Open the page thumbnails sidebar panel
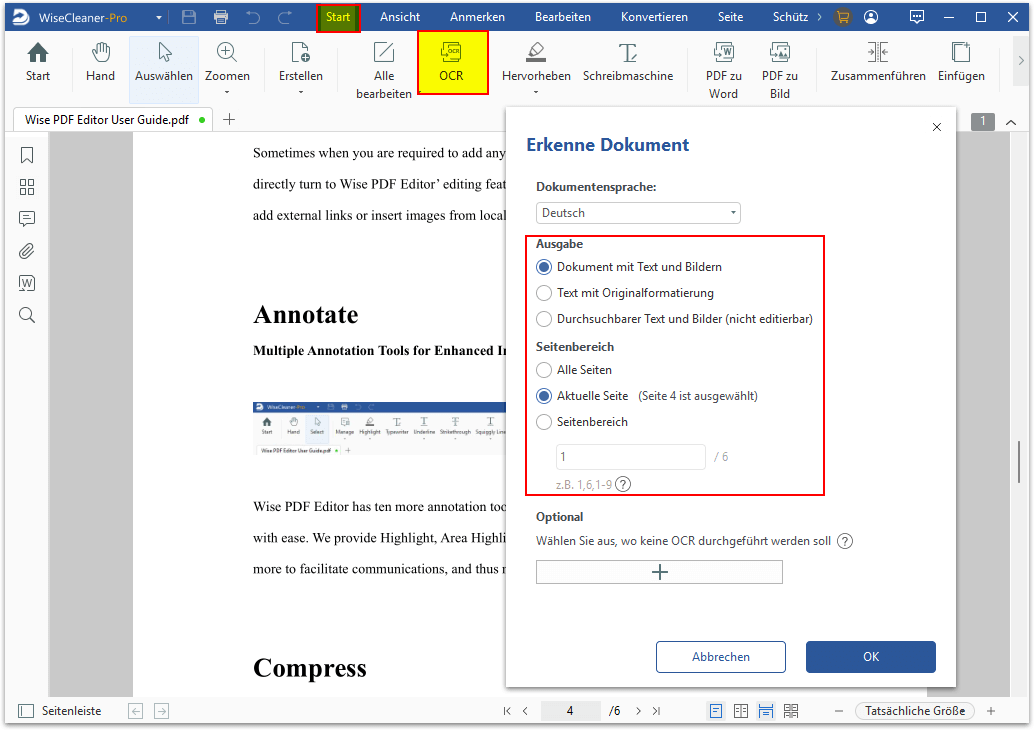Image resolution: width=1034 pixels, height=730 pixels. click(x=27, y=187)
